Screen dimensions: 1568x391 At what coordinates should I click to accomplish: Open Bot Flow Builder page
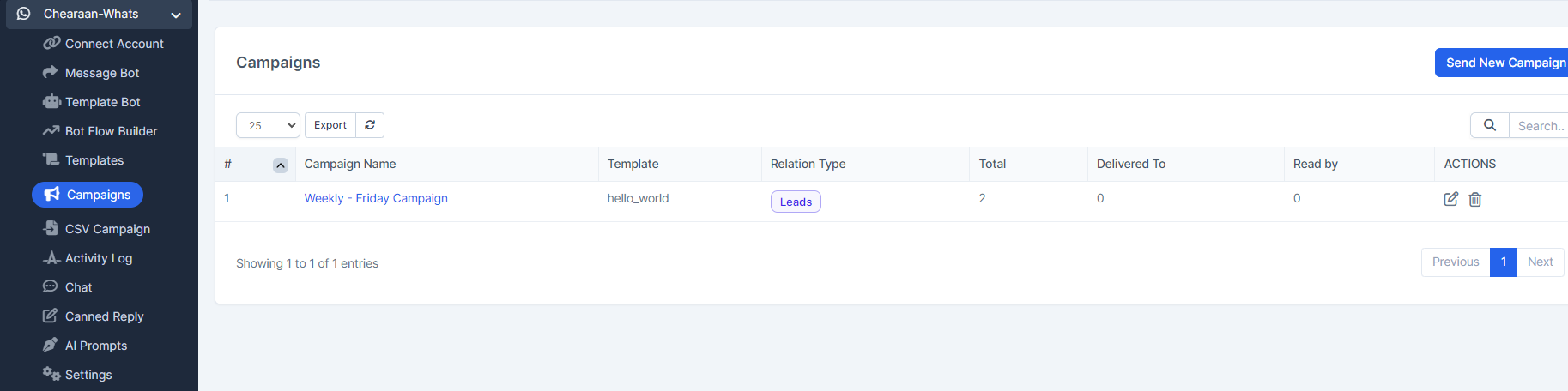(111, 131)
